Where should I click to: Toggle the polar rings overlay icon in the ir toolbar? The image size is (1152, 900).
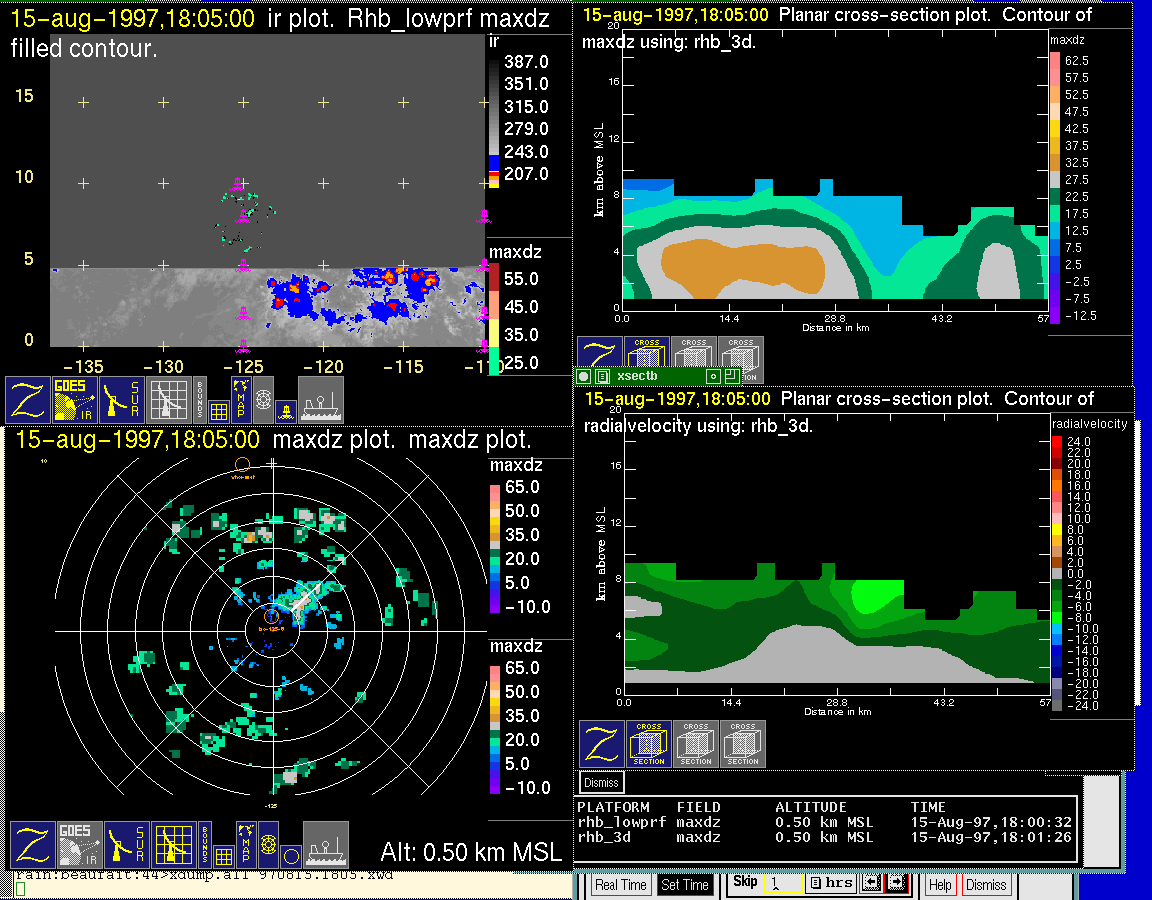263,399
